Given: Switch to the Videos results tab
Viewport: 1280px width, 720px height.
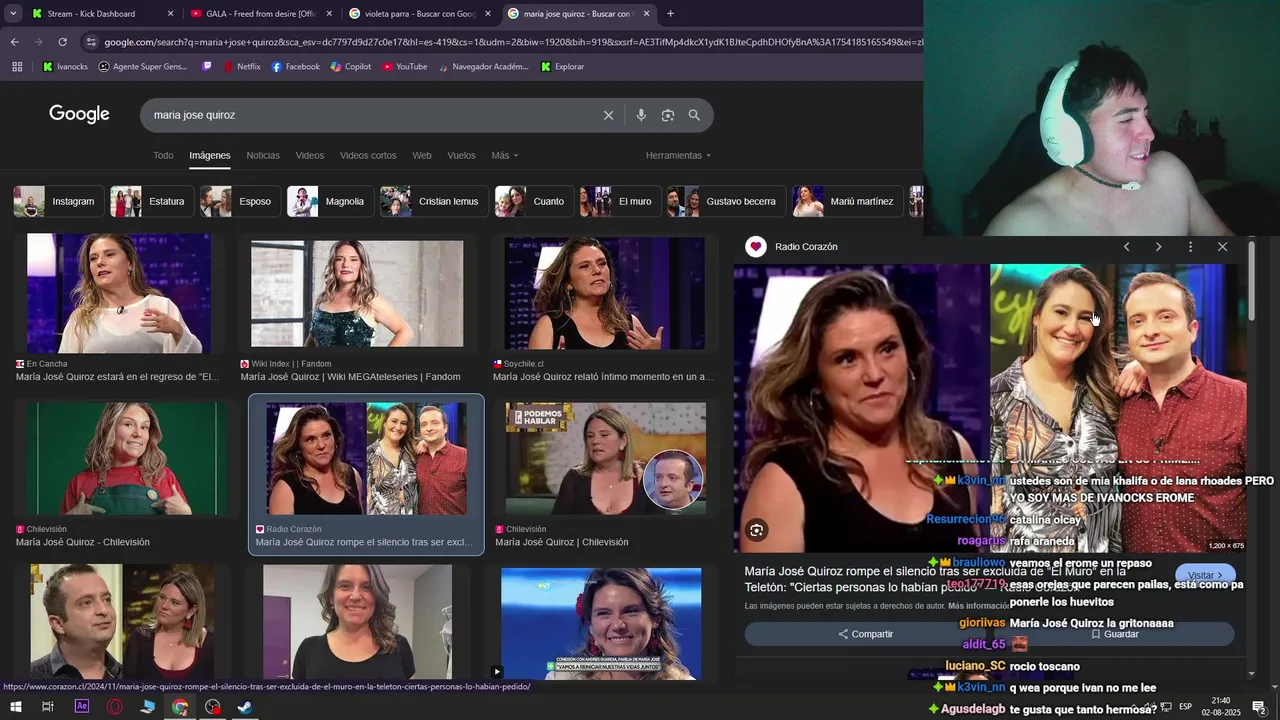Looking at the screenshot, I should coord(310,156).
